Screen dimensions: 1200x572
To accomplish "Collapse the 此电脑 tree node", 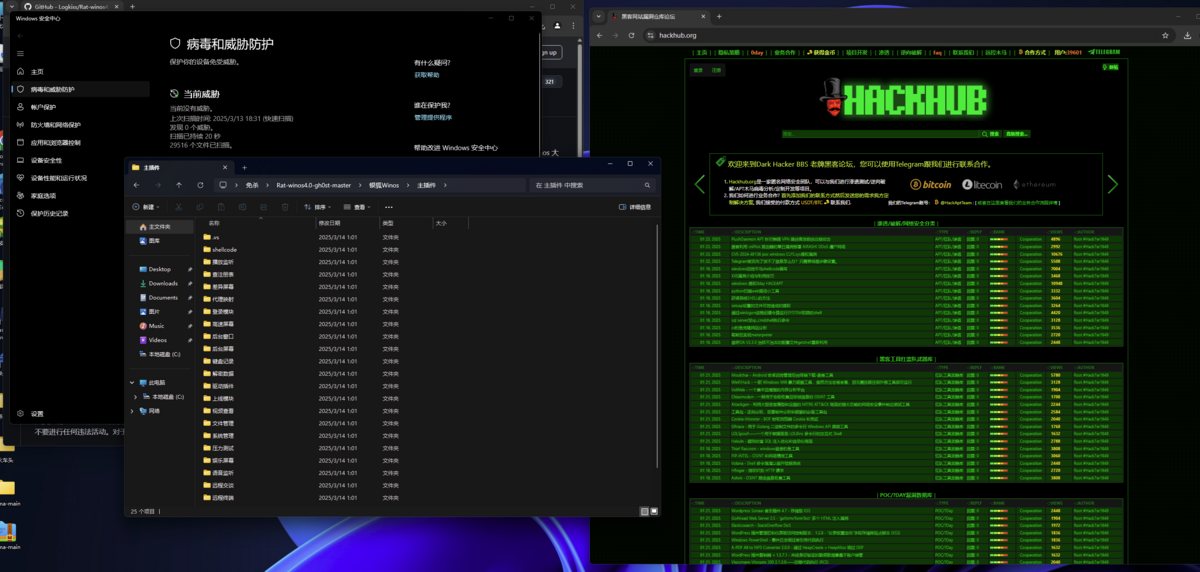I will pyautogui.click(x=131, y=382).
